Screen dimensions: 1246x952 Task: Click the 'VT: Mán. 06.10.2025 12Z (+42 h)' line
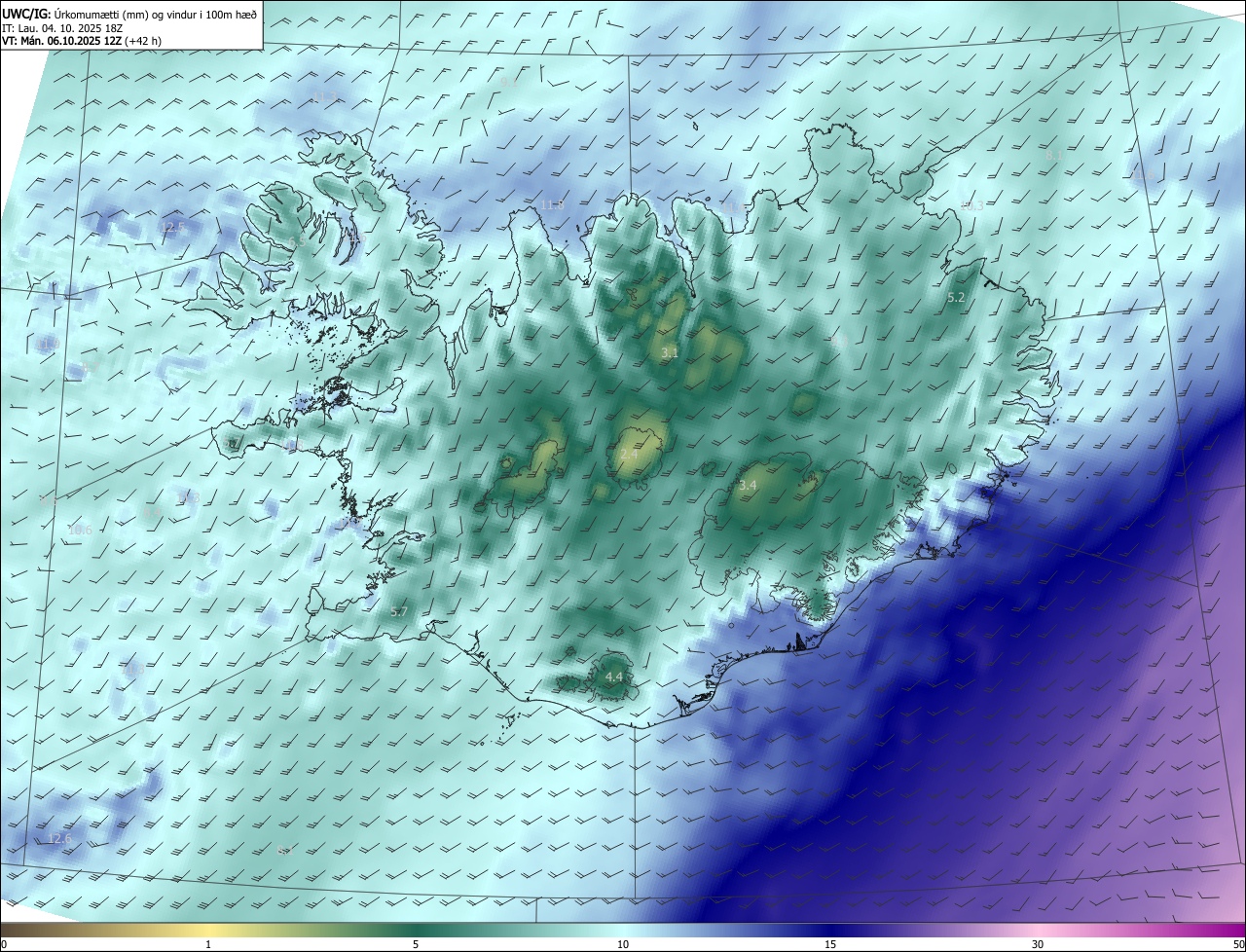[x=82, y=41]
